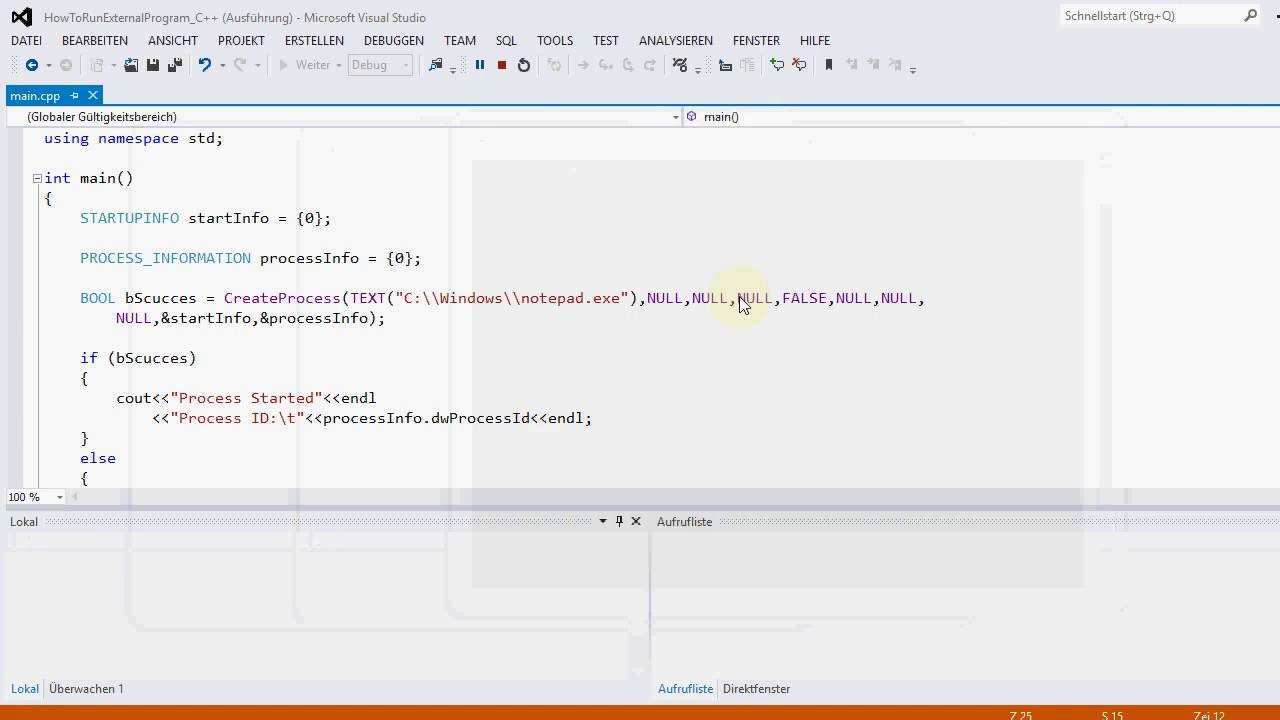Click the Save All icon in toolbar
1280x720 pixels.
tap(174, 65)
